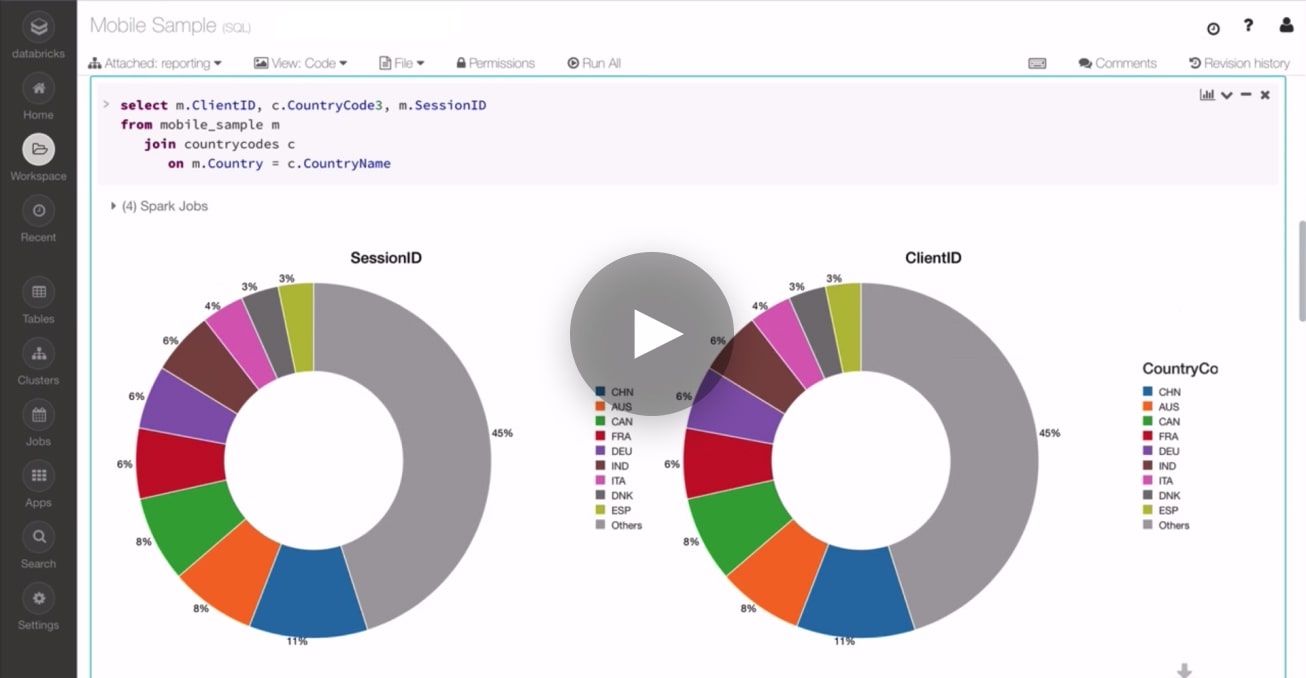1306x678 pixels.
Task: Open the Comments panel
Action: 1117,63
